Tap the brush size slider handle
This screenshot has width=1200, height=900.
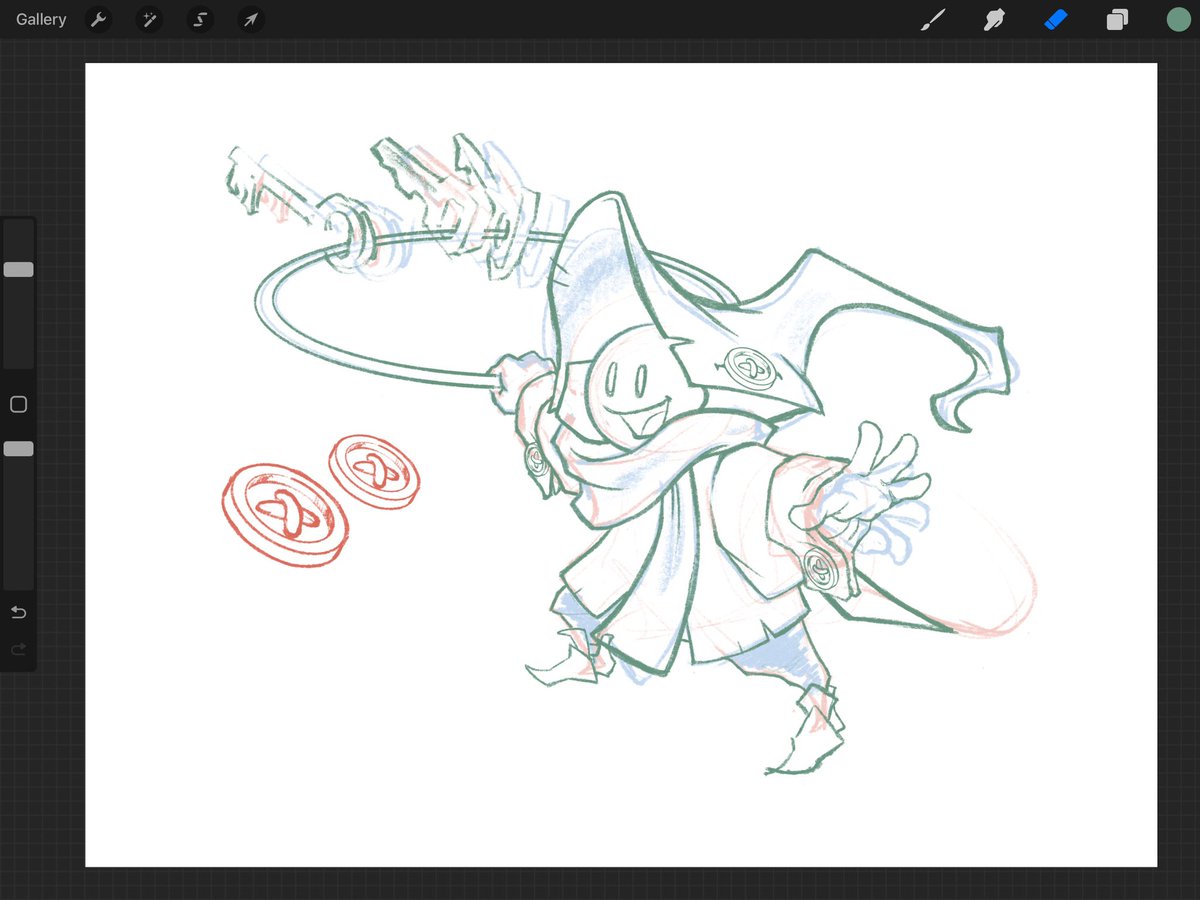click(x=17, y=268)
